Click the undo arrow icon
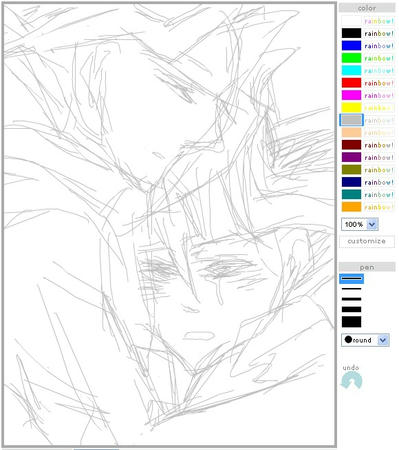Viewport: 399px width, 450px height. click(352, 380)
